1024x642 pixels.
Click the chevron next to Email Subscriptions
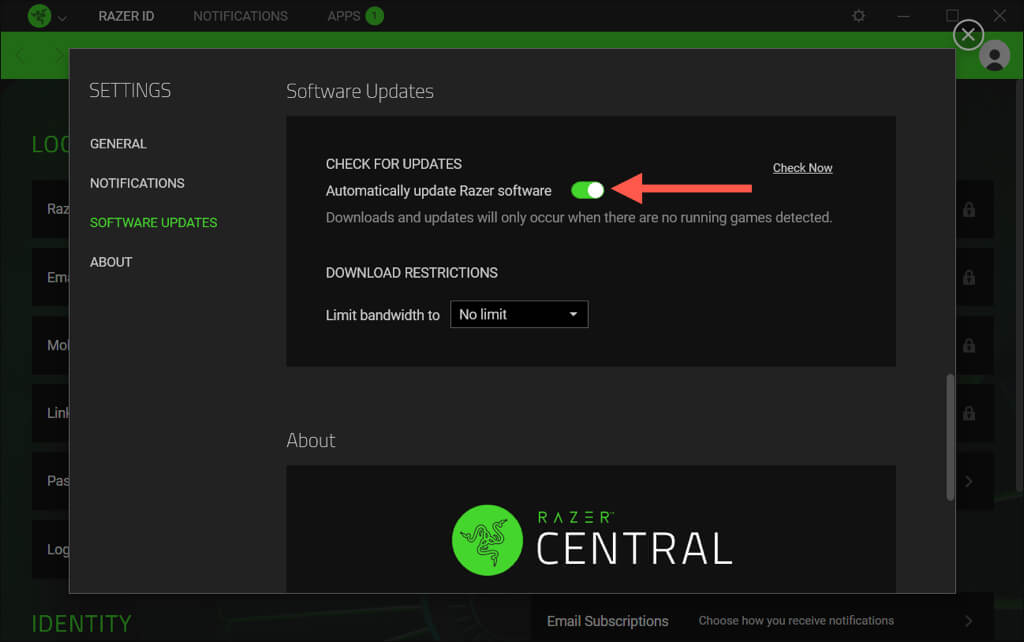968,621
